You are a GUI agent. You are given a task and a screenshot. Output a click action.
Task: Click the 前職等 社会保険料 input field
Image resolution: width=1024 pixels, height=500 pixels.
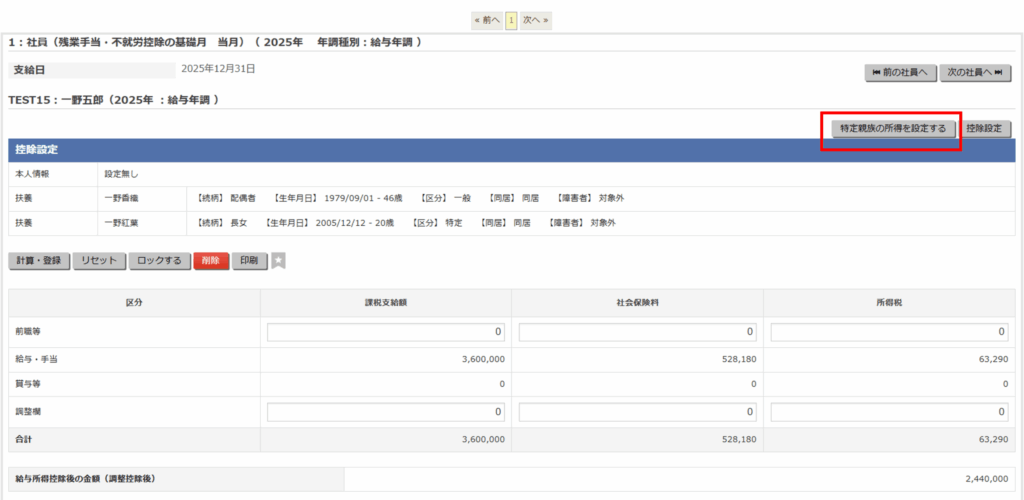click(x=637, y=332)
